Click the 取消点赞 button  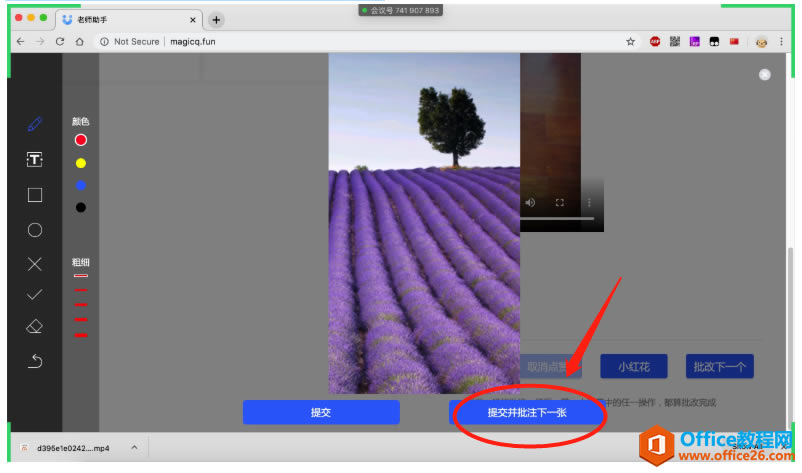click(x=550, y=366)
